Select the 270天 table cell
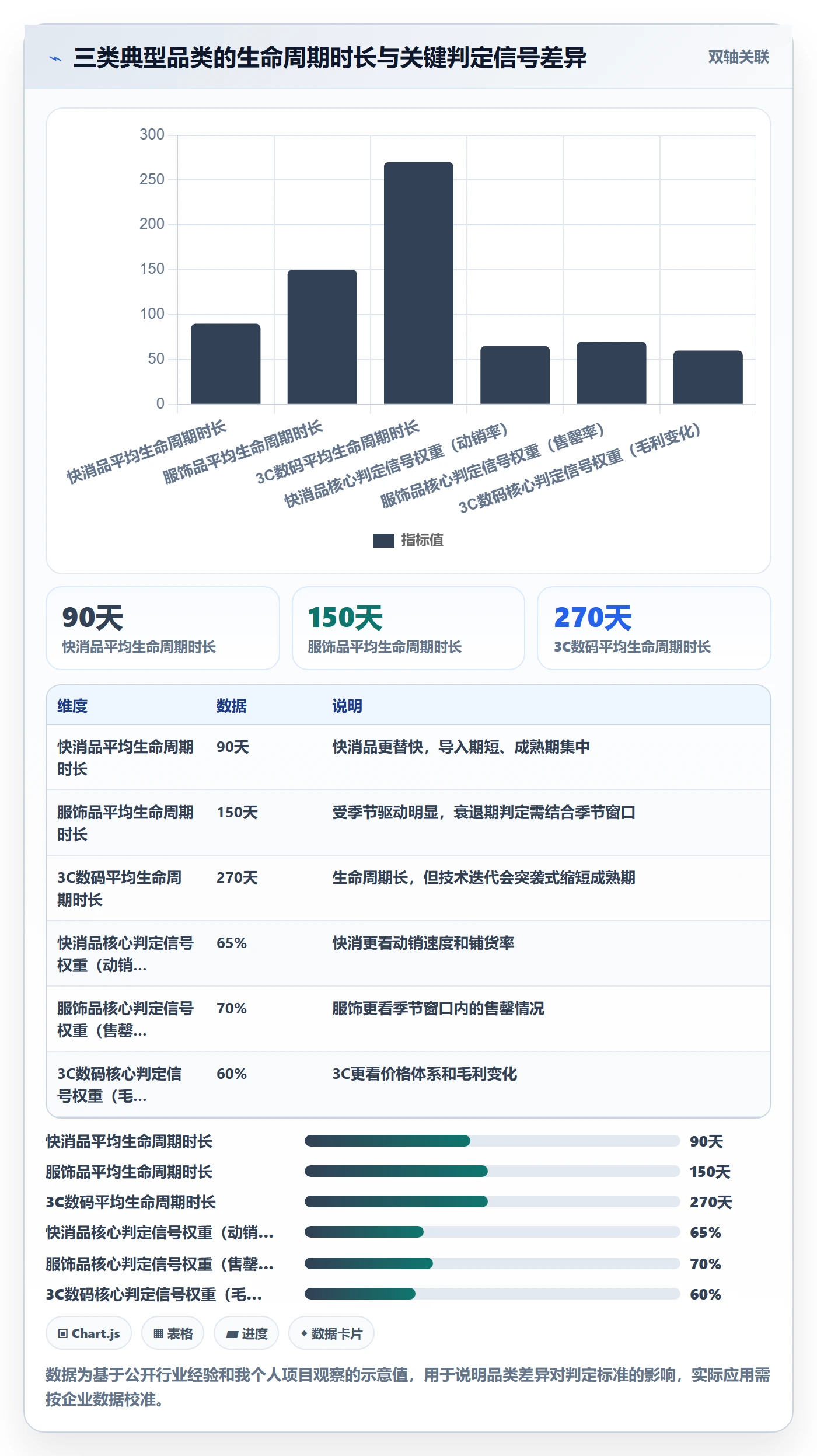The height and width of the screenshot is (1456, 817). coord(237,877)
